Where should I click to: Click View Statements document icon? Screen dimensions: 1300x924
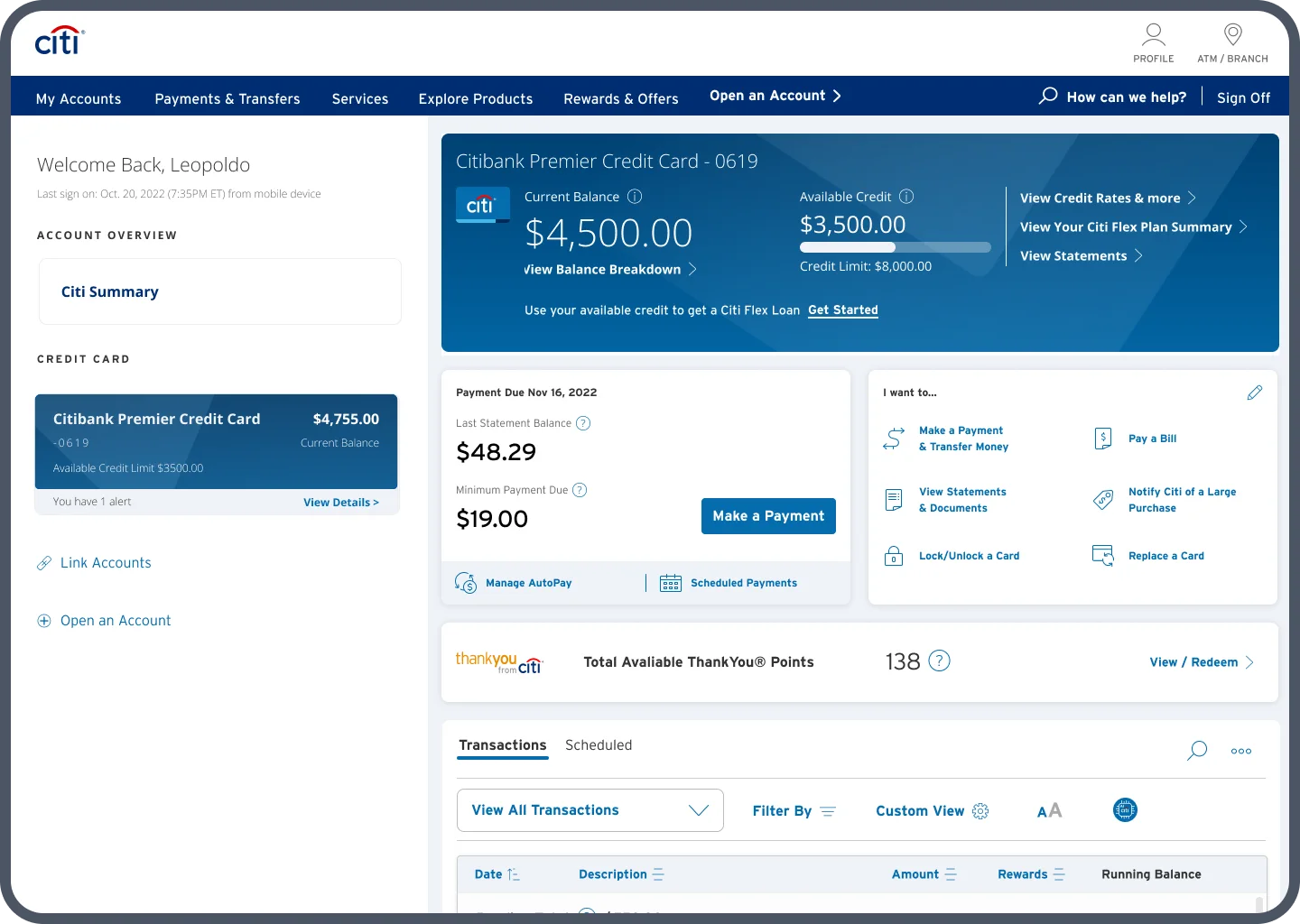(894, 500)
